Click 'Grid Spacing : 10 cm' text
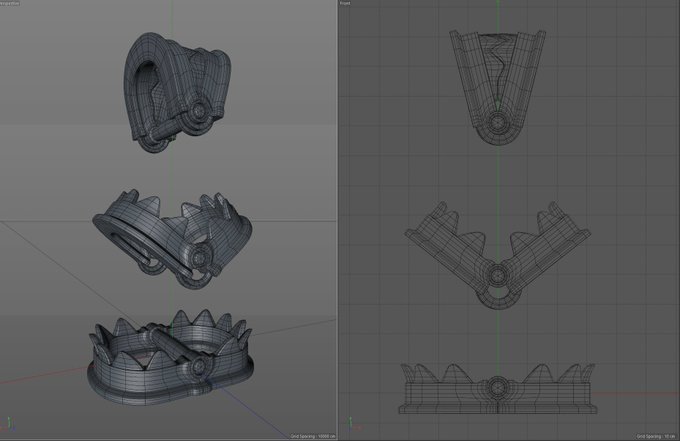Image resolution: width=680 pixels, height=441 pixels. pyautogui.click(x=655, y=436)
